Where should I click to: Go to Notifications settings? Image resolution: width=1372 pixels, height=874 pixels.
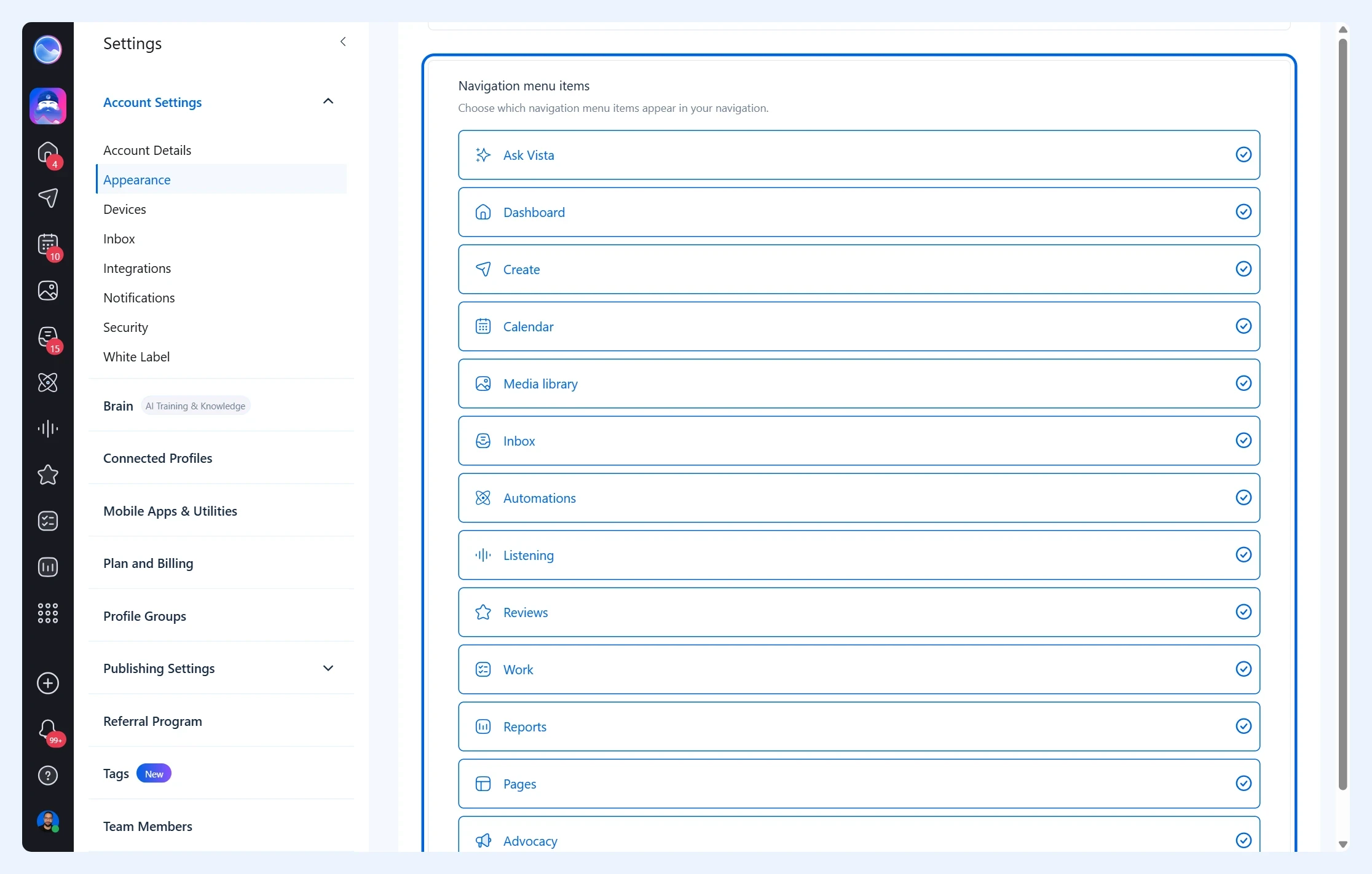coord(139,297)
